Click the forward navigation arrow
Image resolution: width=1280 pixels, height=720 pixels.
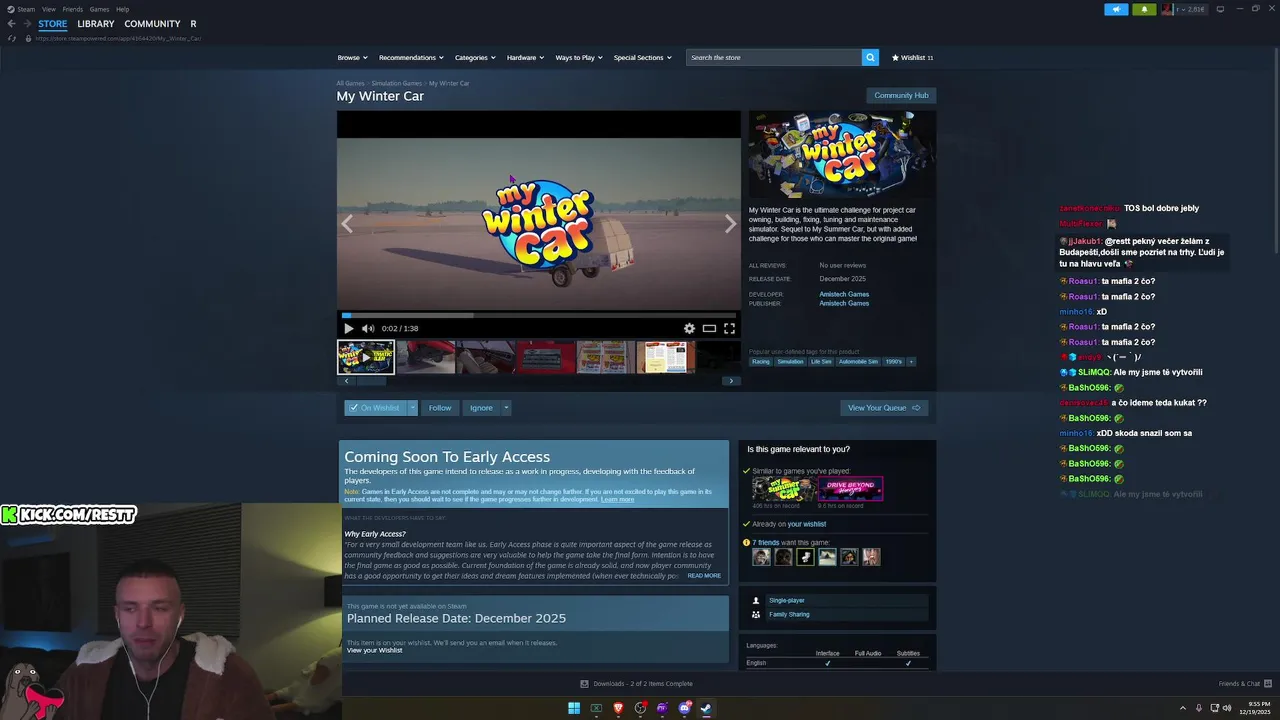[x=26, y=24]
